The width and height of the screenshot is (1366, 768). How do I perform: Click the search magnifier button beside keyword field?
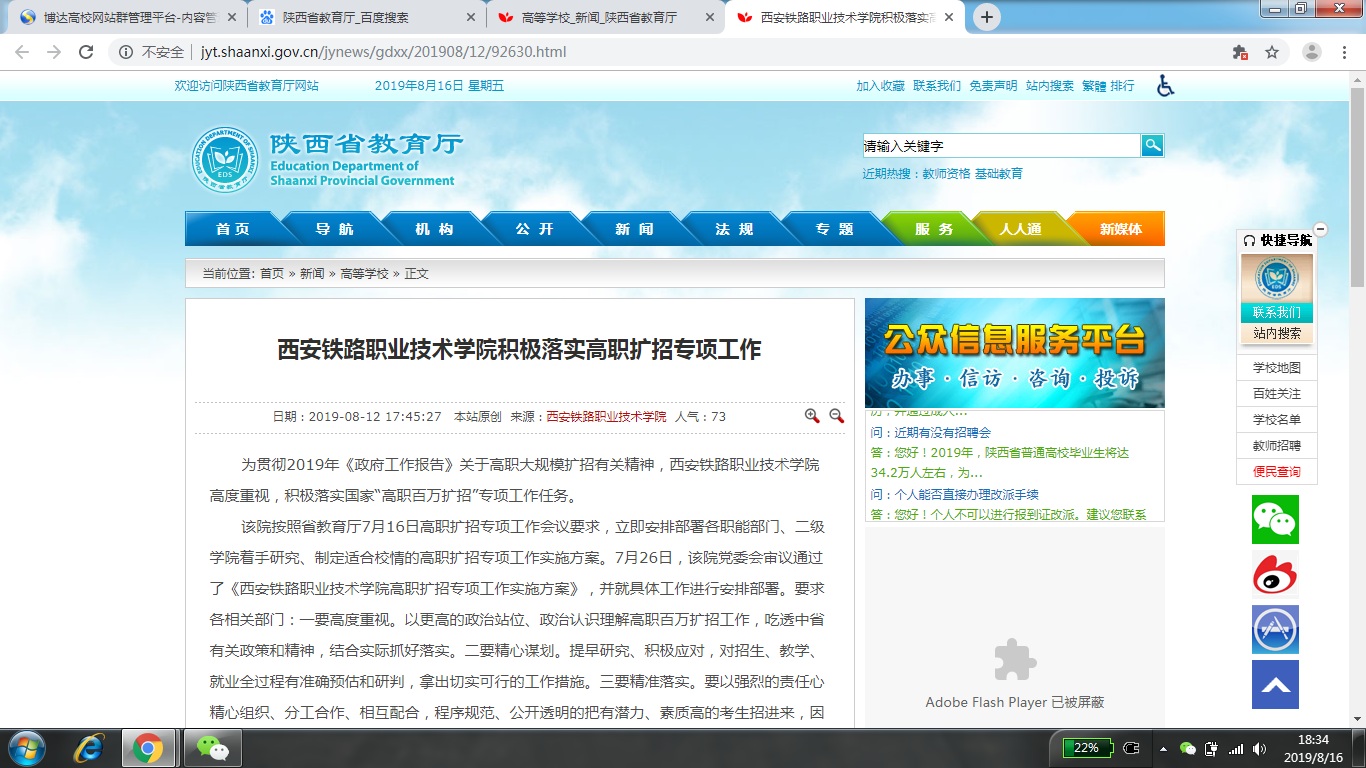[1152, 146]
